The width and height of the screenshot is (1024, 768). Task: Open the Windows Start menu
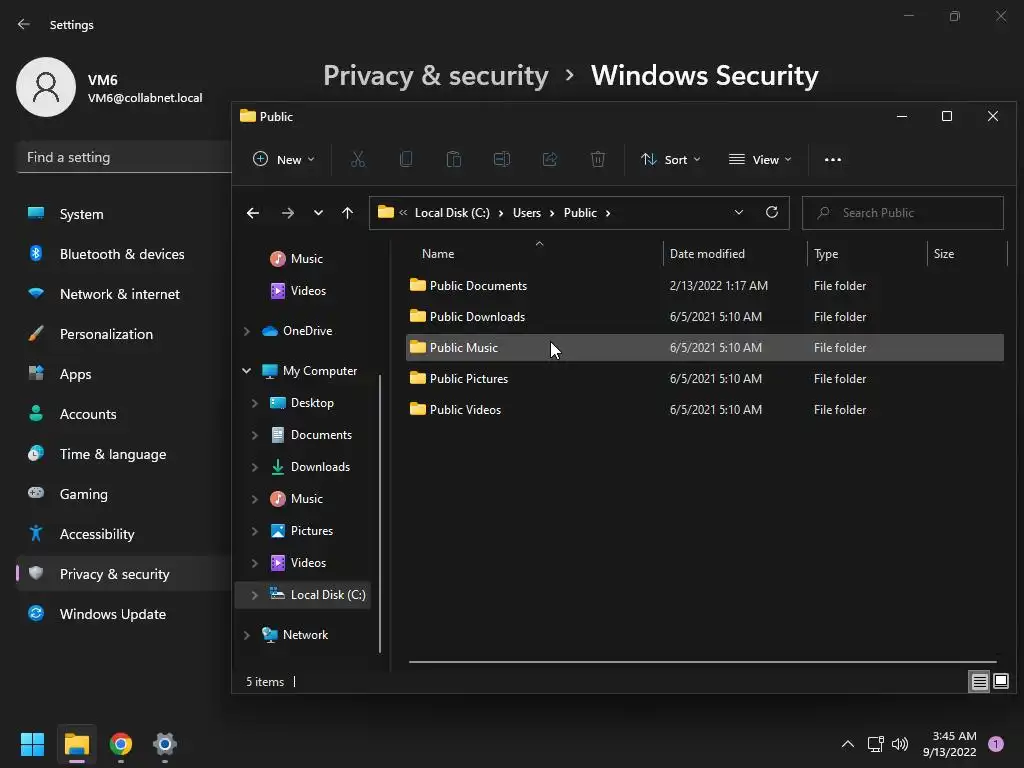pos(32,744)
